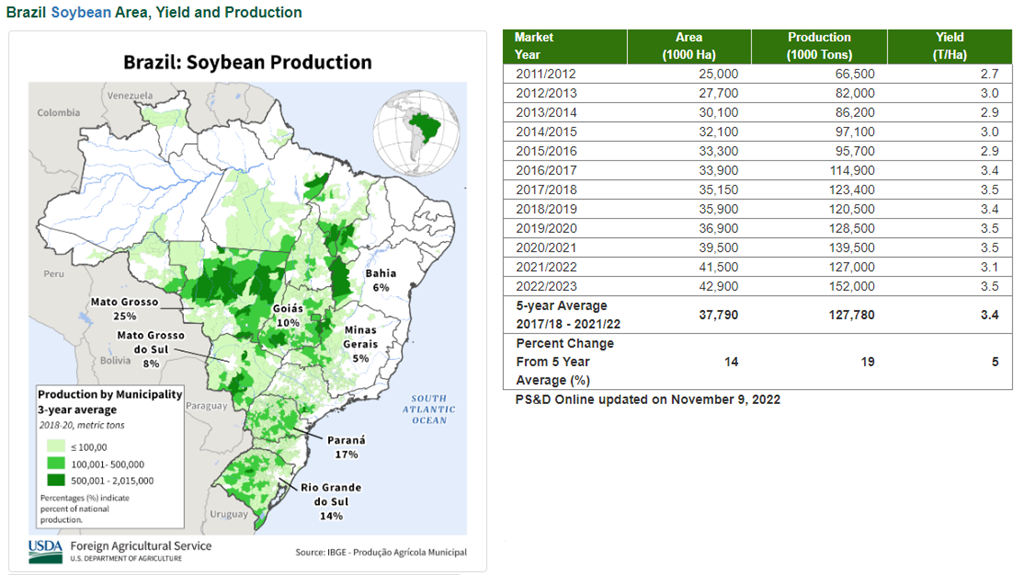This screenshot has height=575, width=1024.
Task: Select the Rio Grande do Sul label
Action: click(331, 501)
